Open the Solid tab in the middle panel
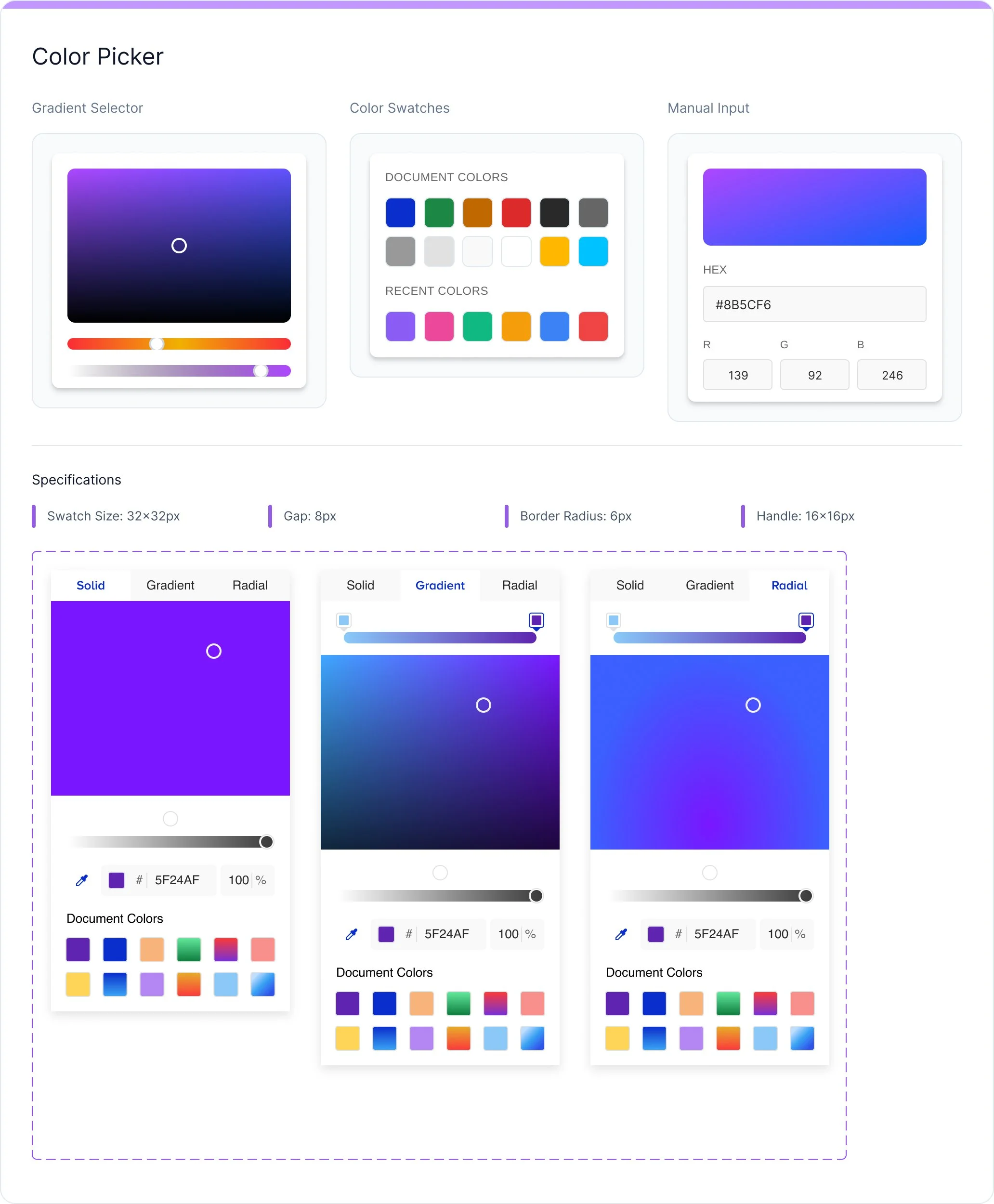This screenshot has width=994, height=1204. 360,585
